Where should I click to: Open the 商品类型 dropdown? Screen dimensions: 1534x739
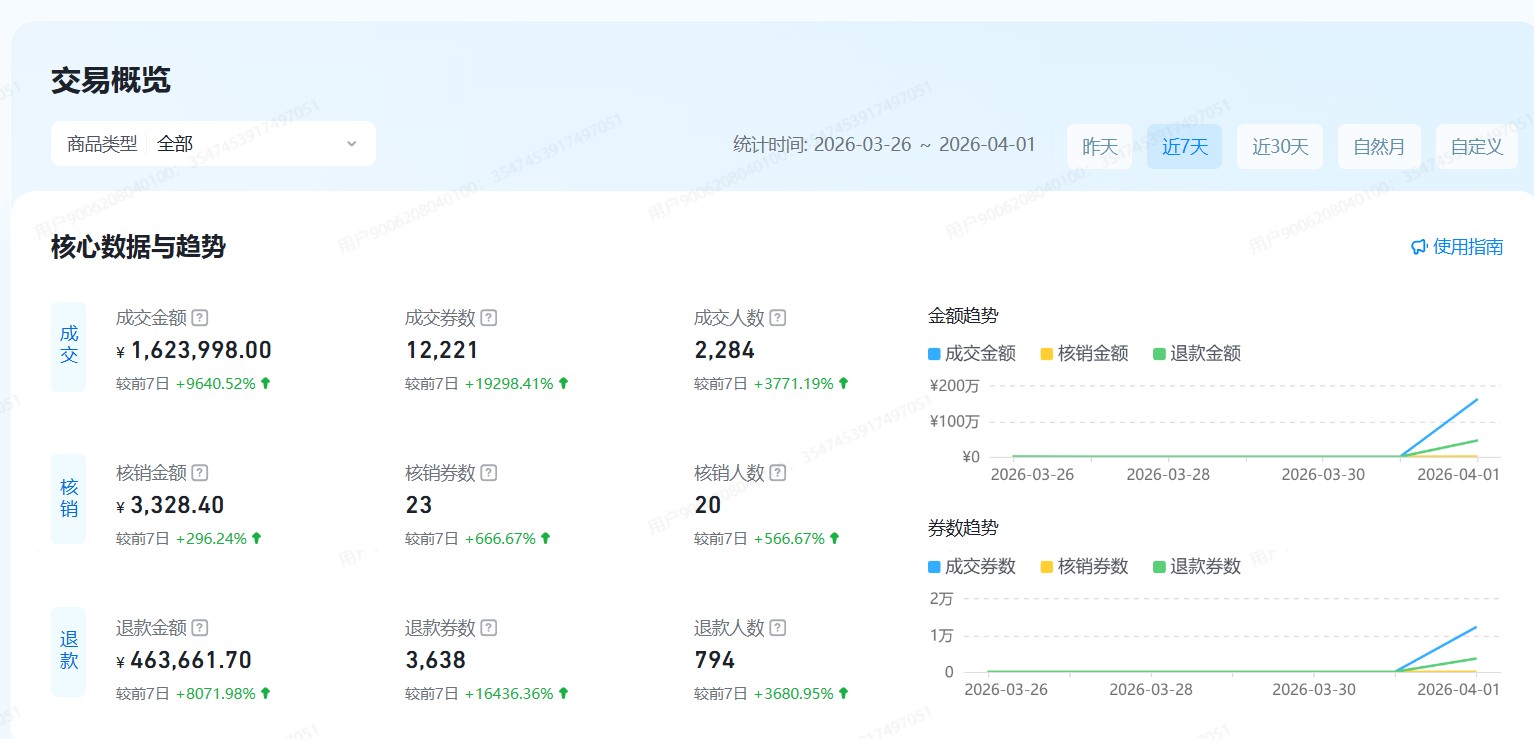tap(213, 144)
